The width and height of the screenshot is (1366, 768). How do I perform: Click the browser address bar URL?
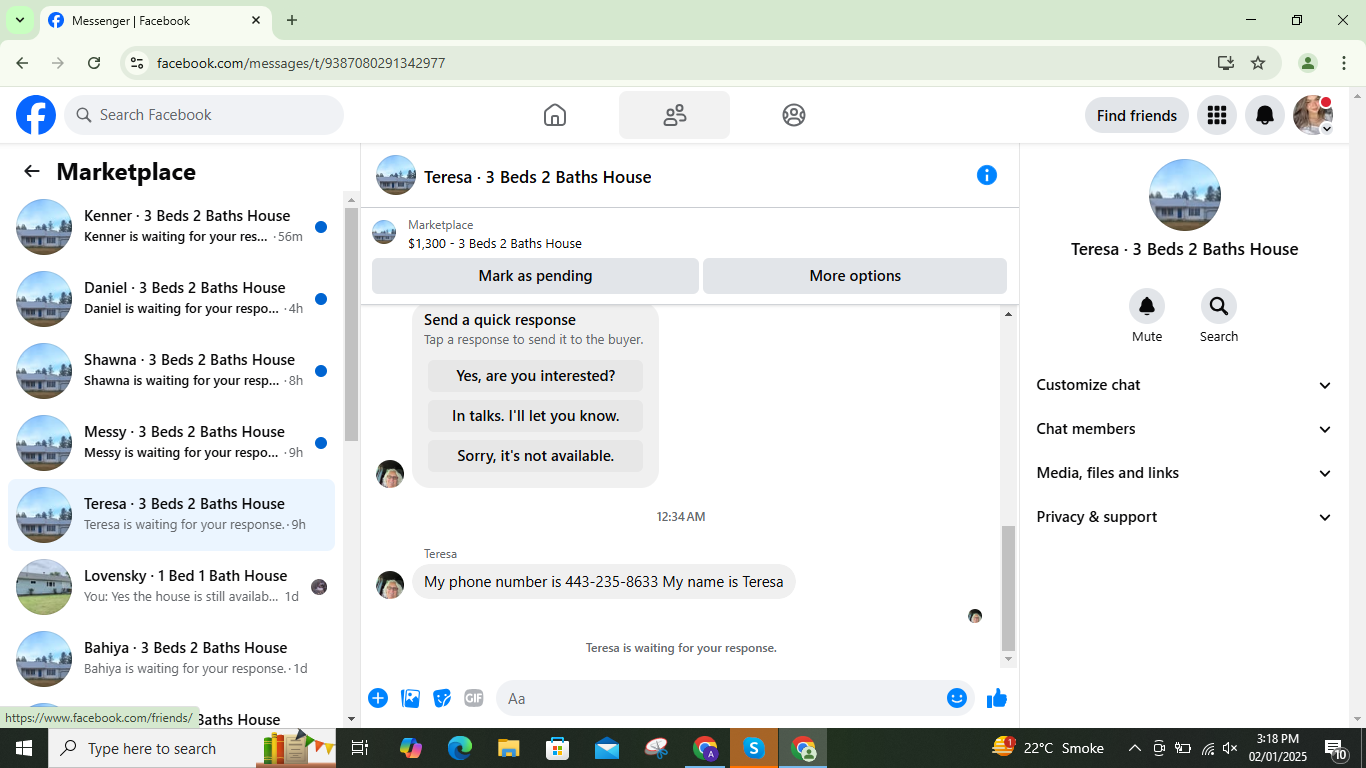[x=301, y=63]
